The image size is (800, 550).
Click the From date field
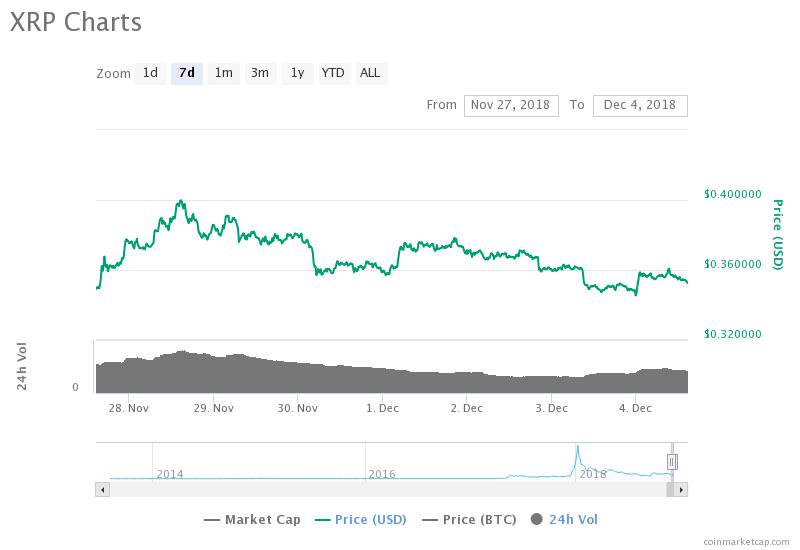510,105
